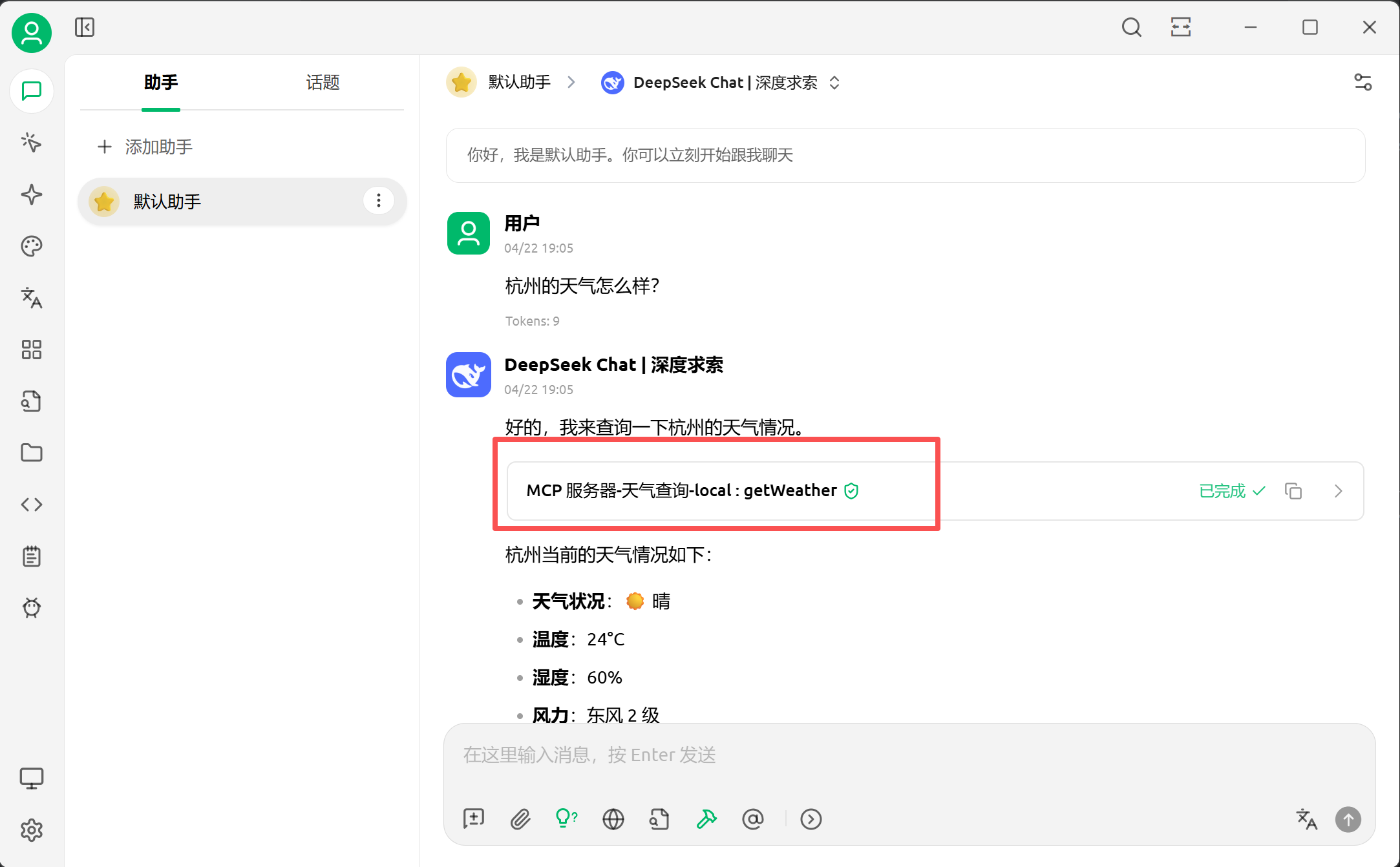Open the three-dot menu for 默认助手

379,201
